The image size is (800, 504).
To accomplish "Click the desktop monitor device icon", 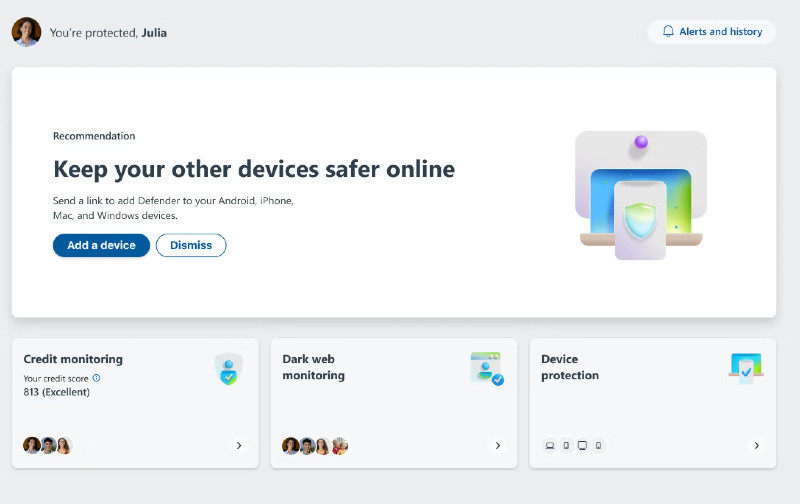I will coord(582,446).
